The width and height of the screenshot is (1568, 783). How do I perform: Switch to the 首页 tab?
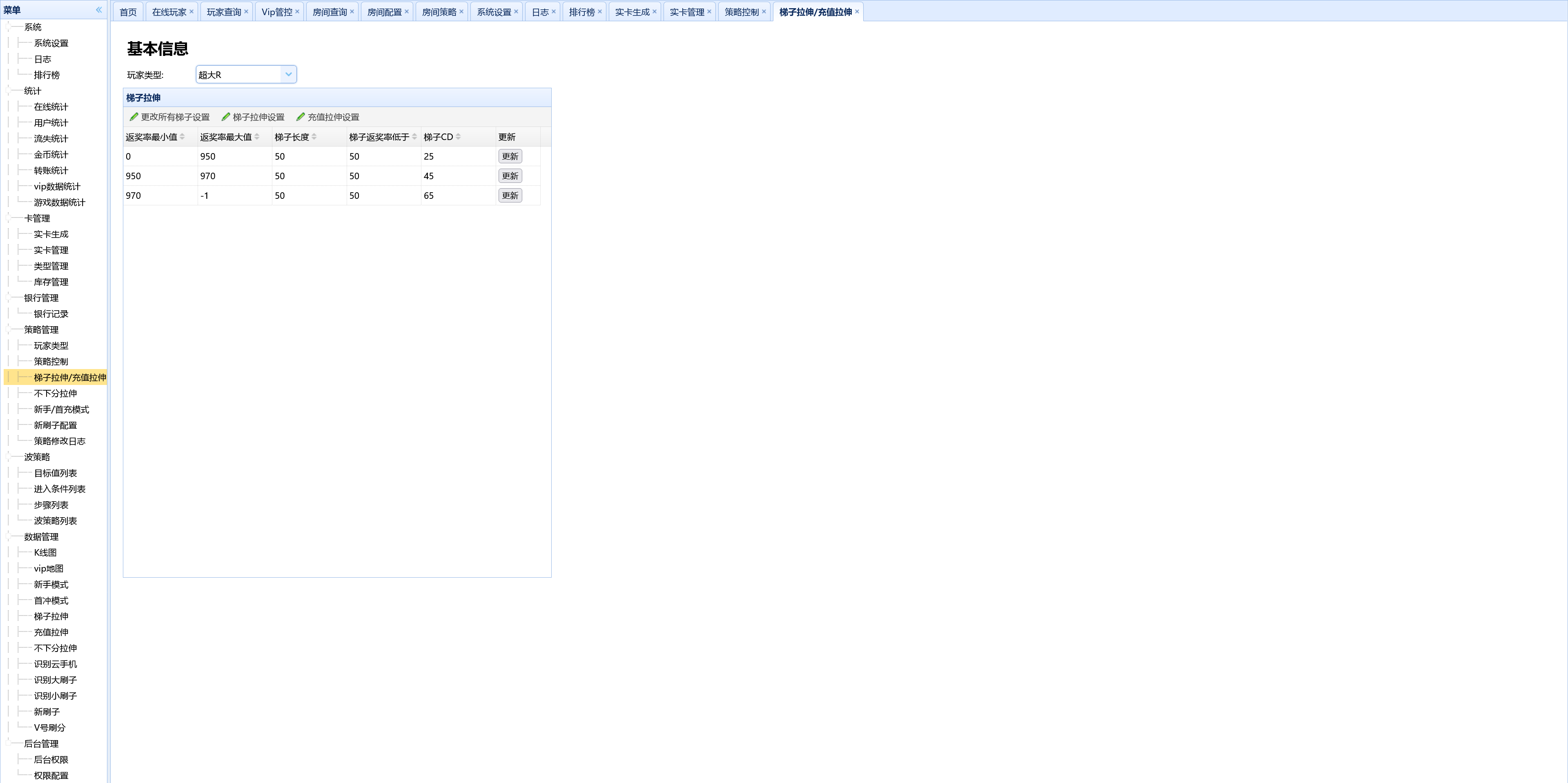pos(128,12)
